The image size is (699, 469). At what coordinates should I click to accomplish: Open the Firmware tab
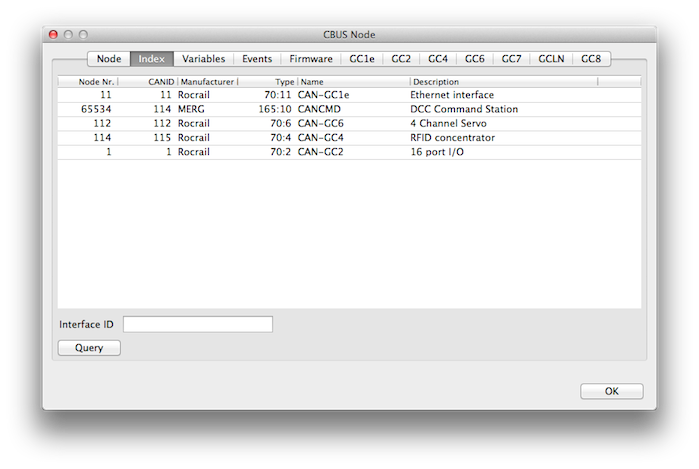(x=311, y=59)
